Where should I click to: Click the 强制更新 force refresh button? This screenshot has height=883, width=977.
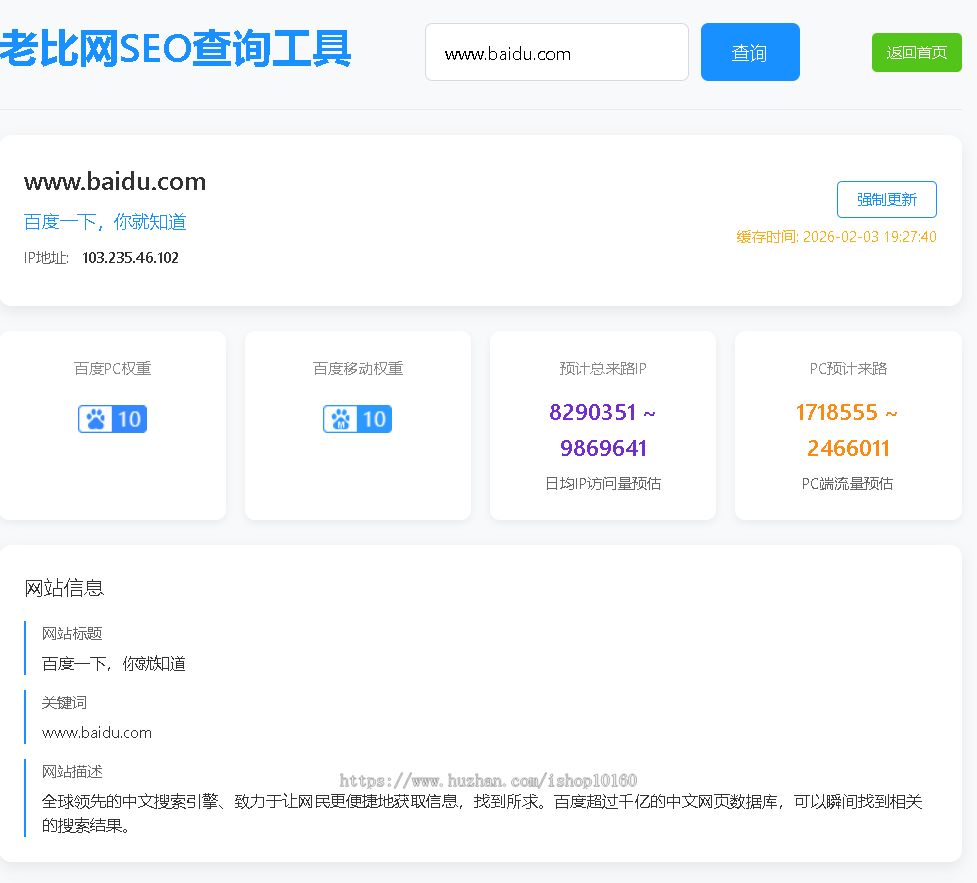point(886,199)
